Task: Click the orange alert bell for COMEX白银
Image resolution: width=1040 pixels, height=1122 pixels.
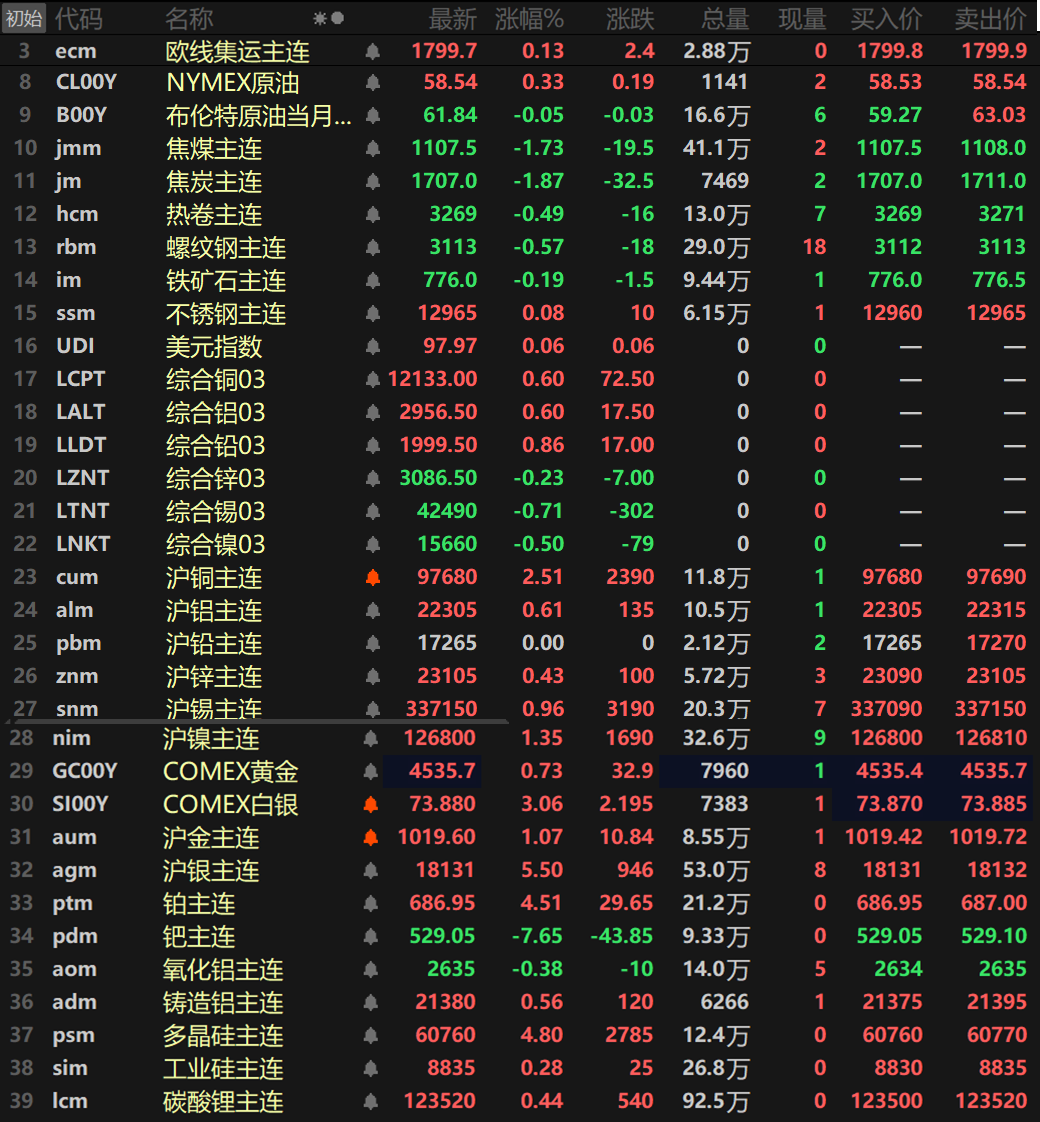Action: click(371, 804)
